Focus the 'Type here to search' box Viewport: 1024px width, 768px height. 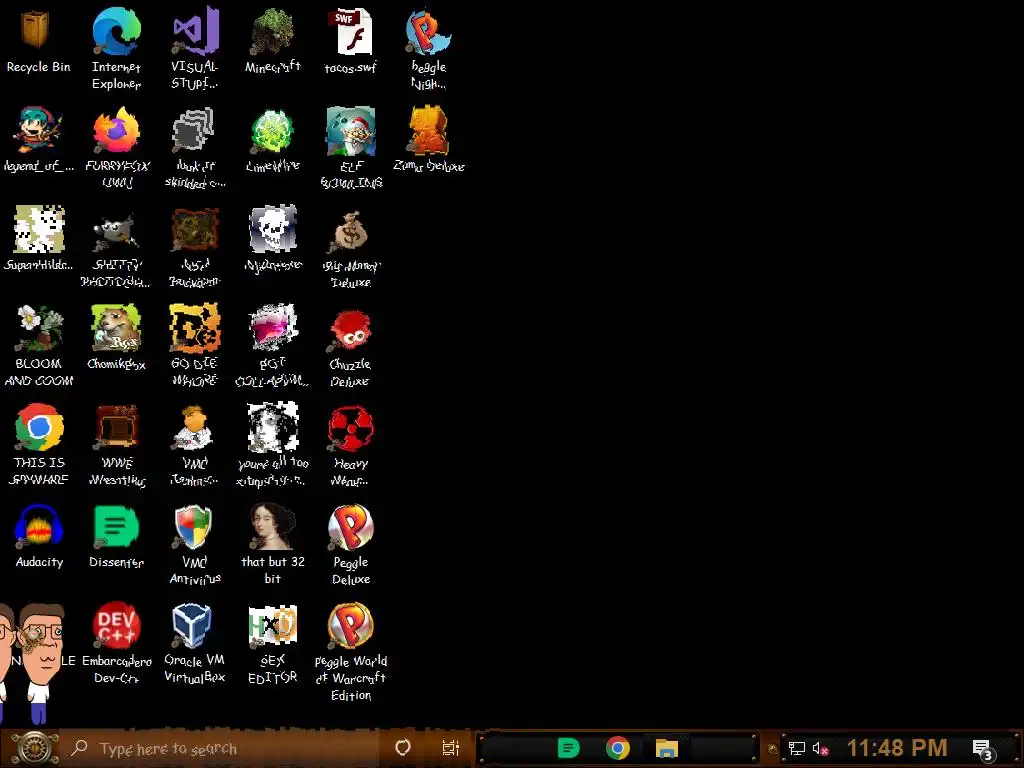tap(222, 748)
